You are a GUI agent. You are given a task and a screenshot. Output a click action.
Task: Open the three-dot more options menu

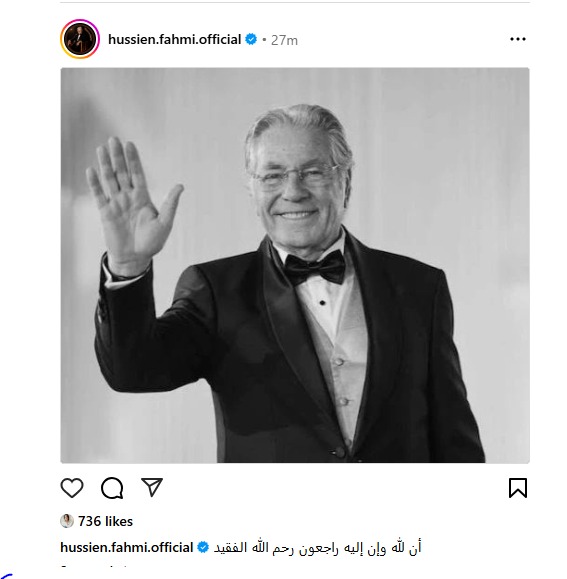(x=518, y=39)
